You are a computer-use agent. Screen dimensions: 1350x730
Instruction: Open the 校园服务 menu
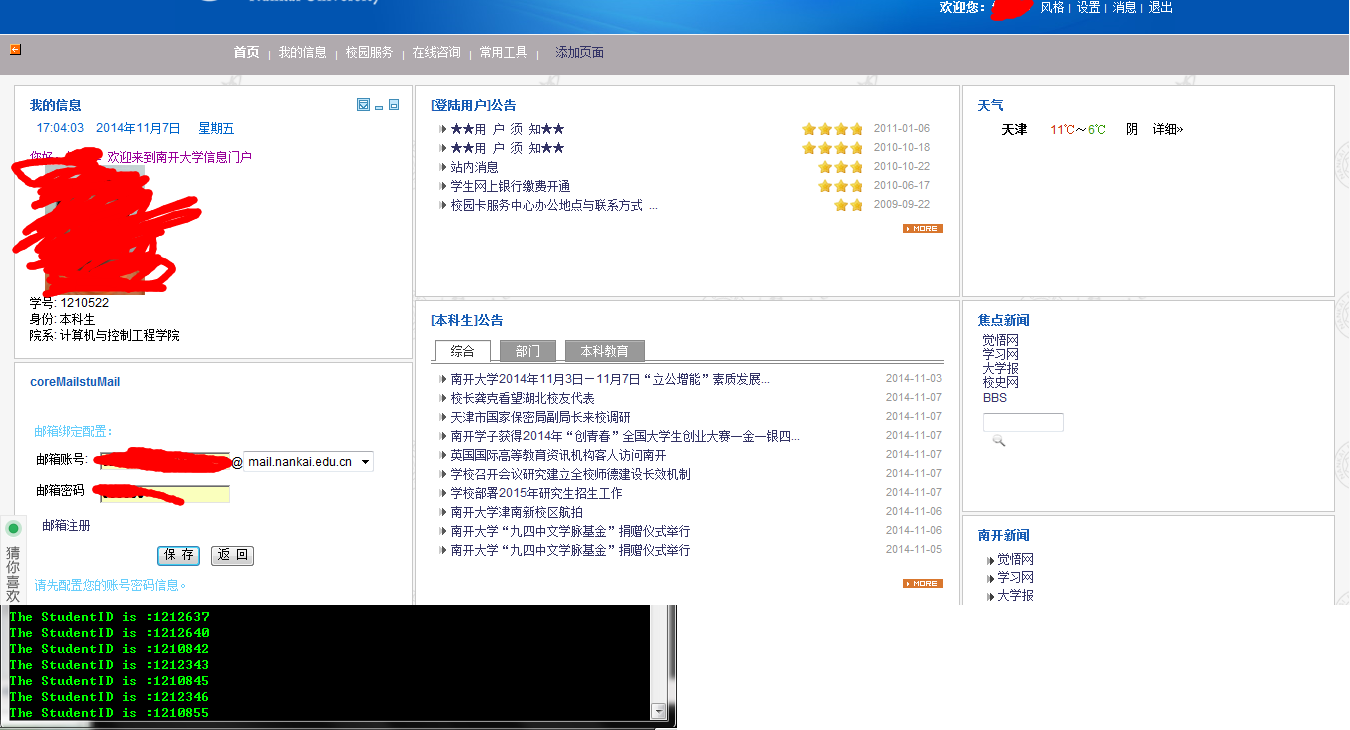point(369,53)
